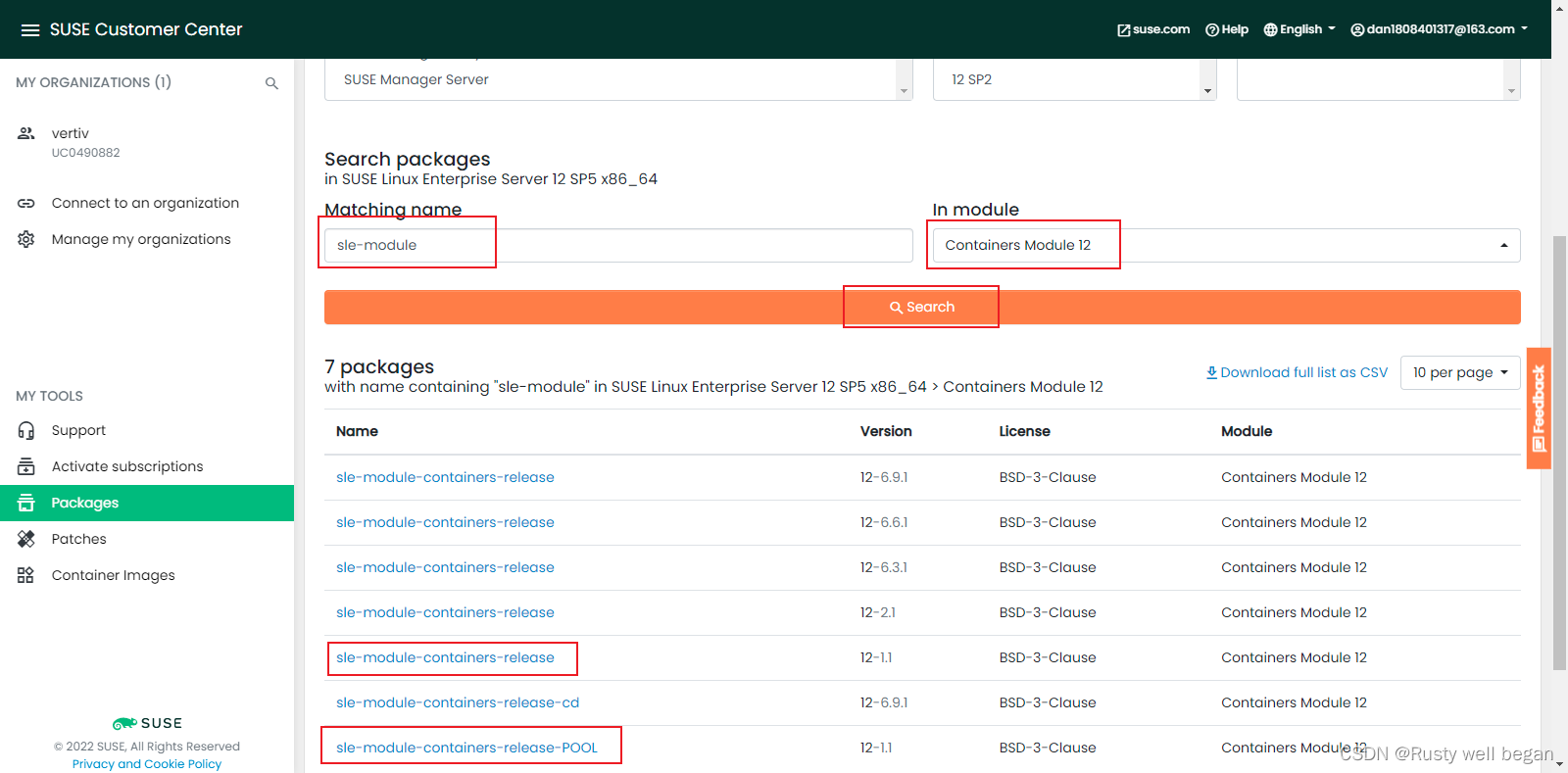Open Connect to an organization
The image size is (1568, 773).
(x=145, y=203)
